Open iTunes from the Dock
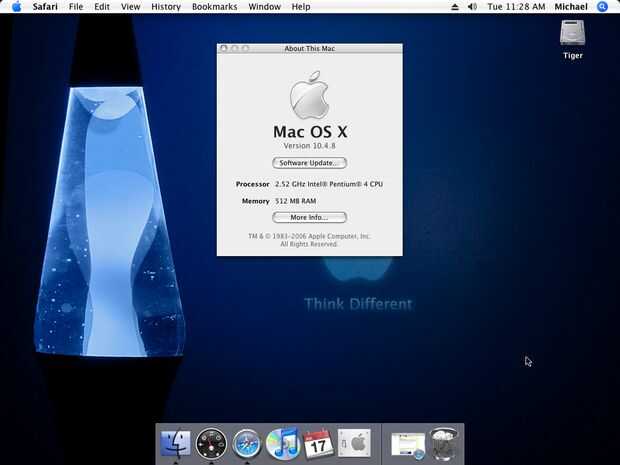 pyautogui.click(x=282, y=443)
